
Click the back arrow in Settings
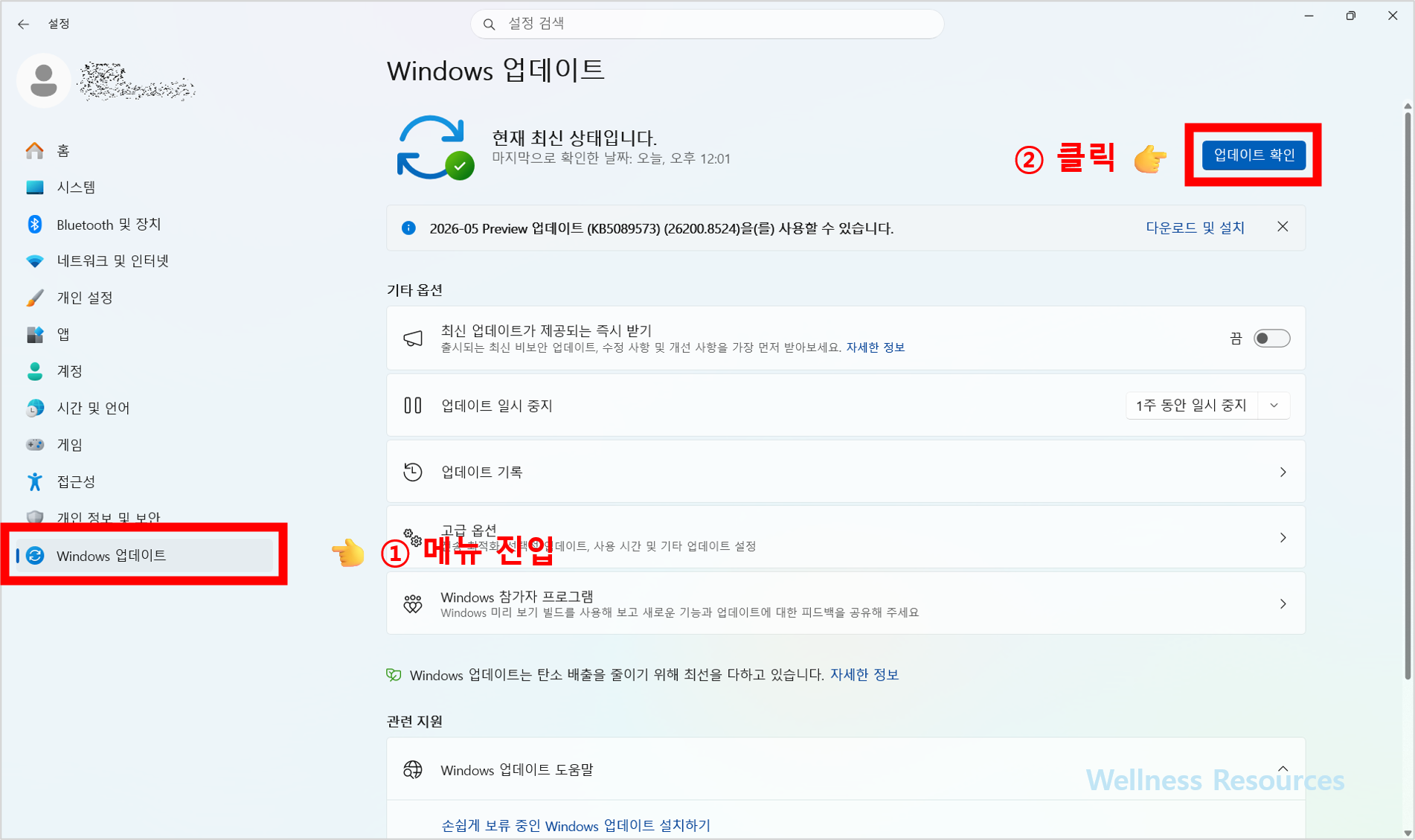coord(23,24)
